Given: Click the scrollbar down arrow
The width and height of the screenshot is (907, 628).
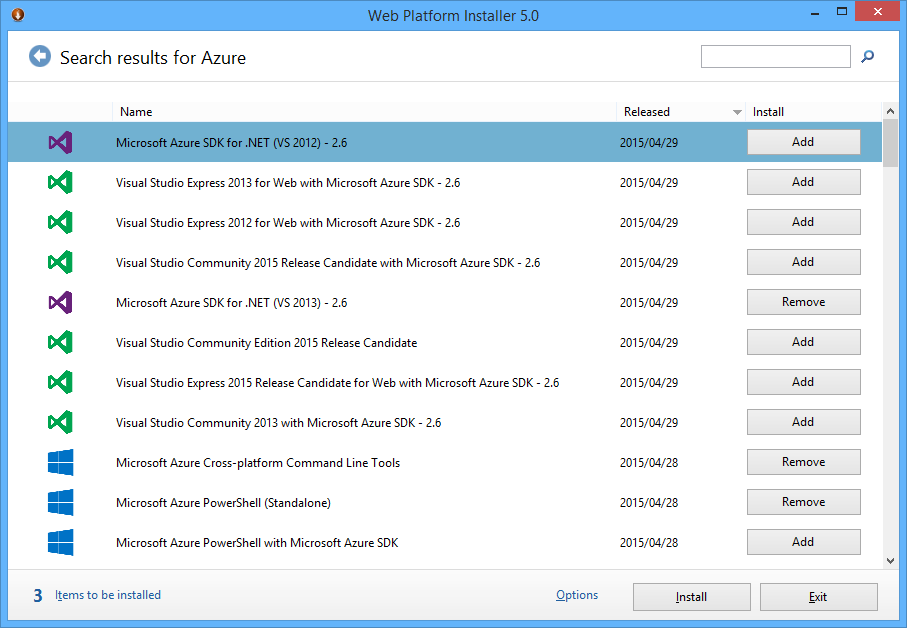Looking at the screenshot, I should pyautogui.click(x=890, y=561).
